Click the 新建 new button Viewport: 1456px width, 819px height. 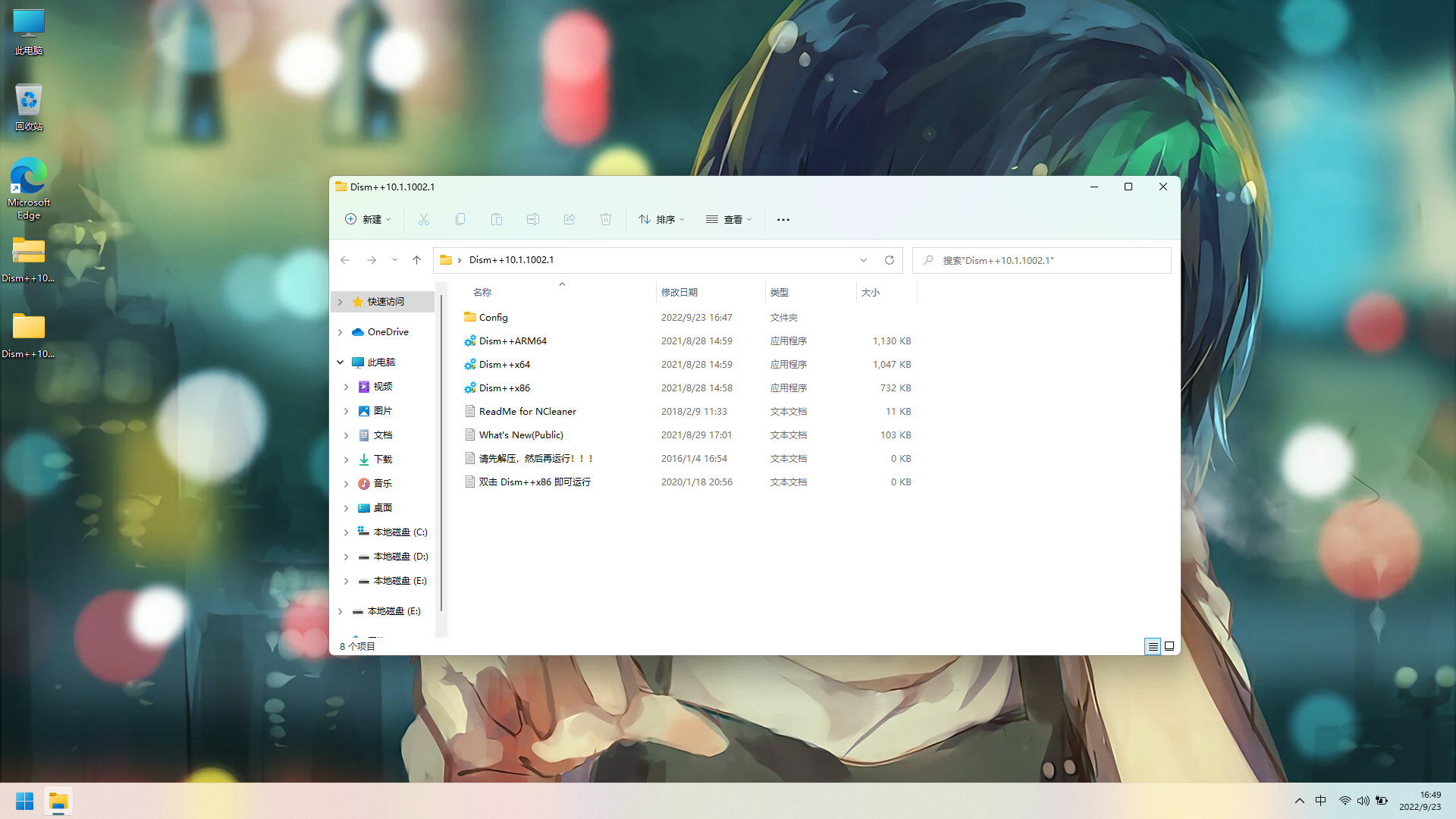(369, 219)
